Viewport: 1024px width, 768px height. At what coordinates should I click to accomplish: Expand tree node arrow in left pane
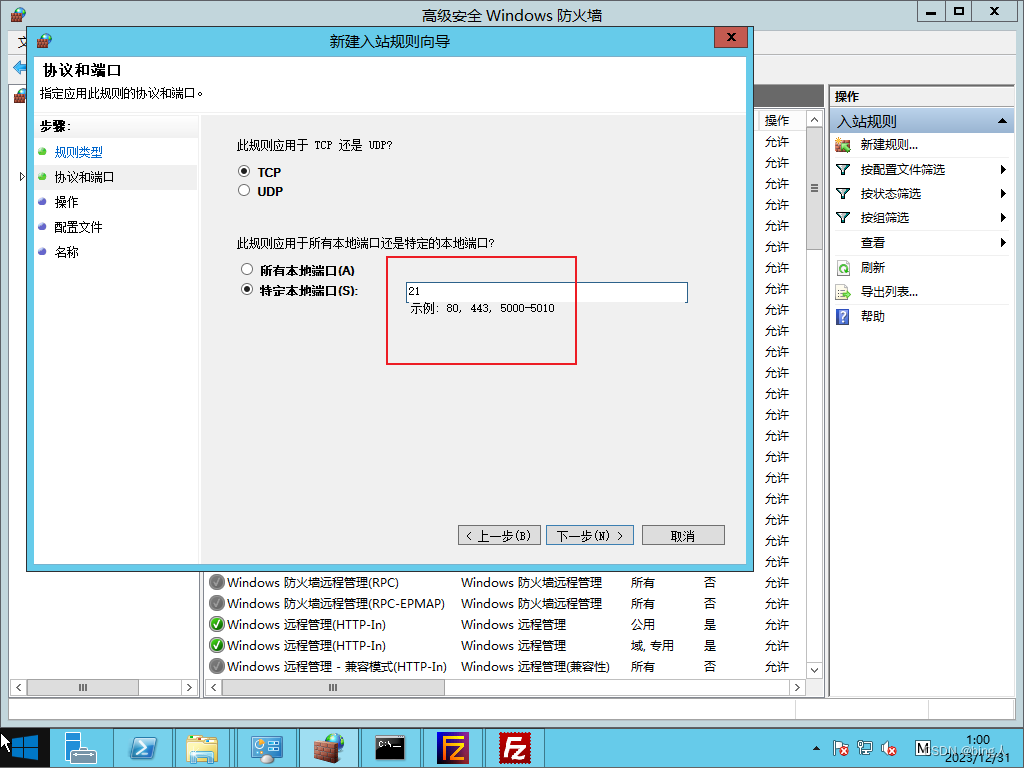point(22,176)
